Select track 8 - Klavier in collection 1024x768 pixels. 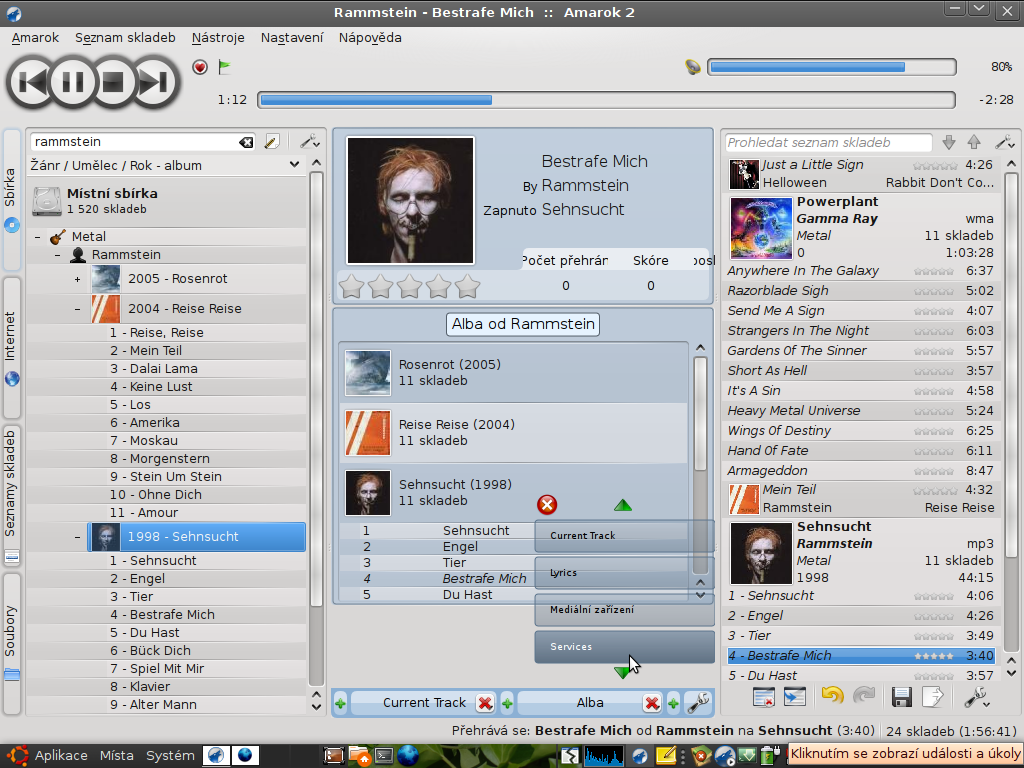pos(140,686)
